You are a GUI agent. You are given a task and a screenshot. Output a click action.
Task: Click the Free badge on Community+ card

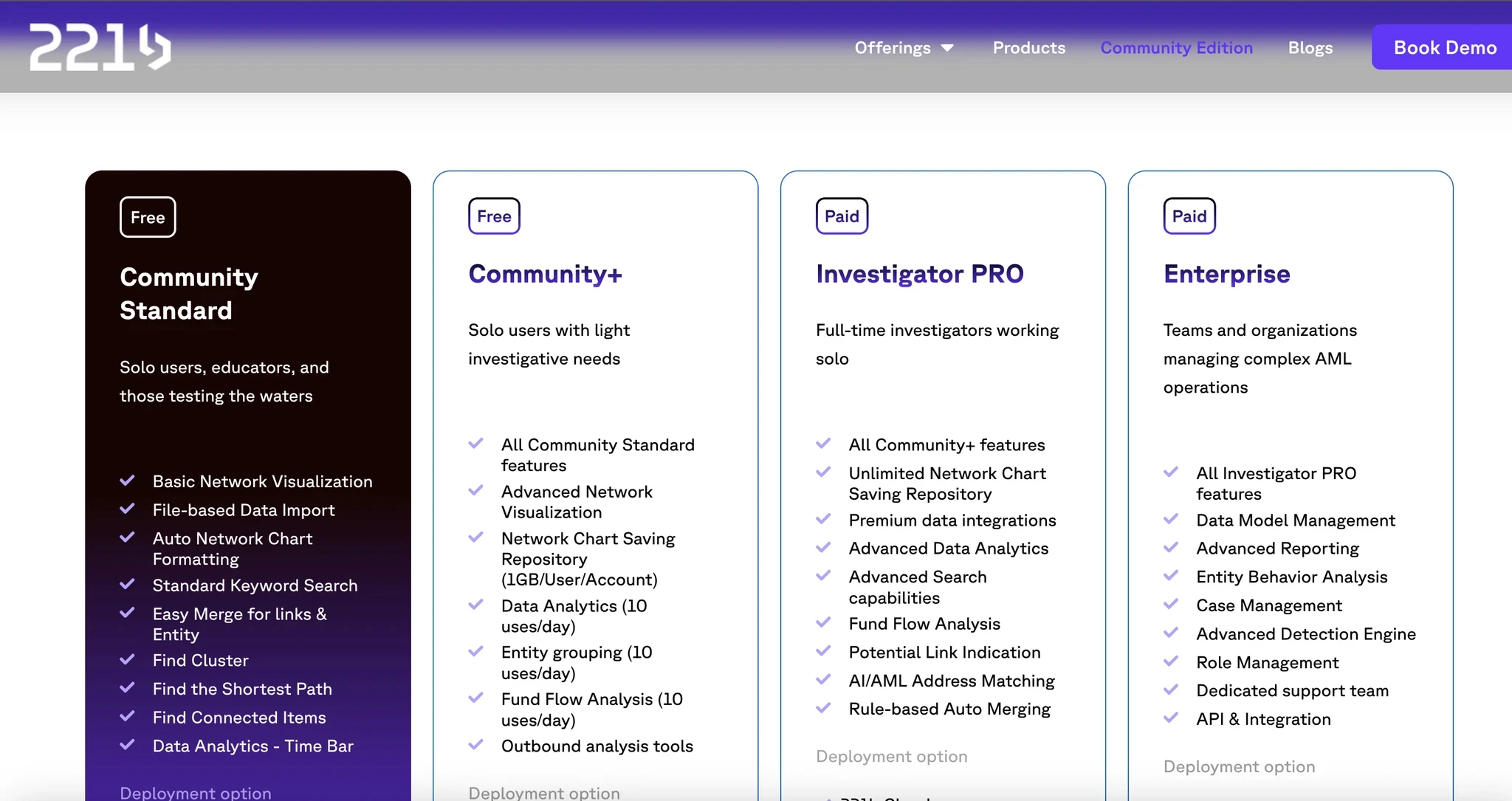pyautogui.click(x=494, y=216)
